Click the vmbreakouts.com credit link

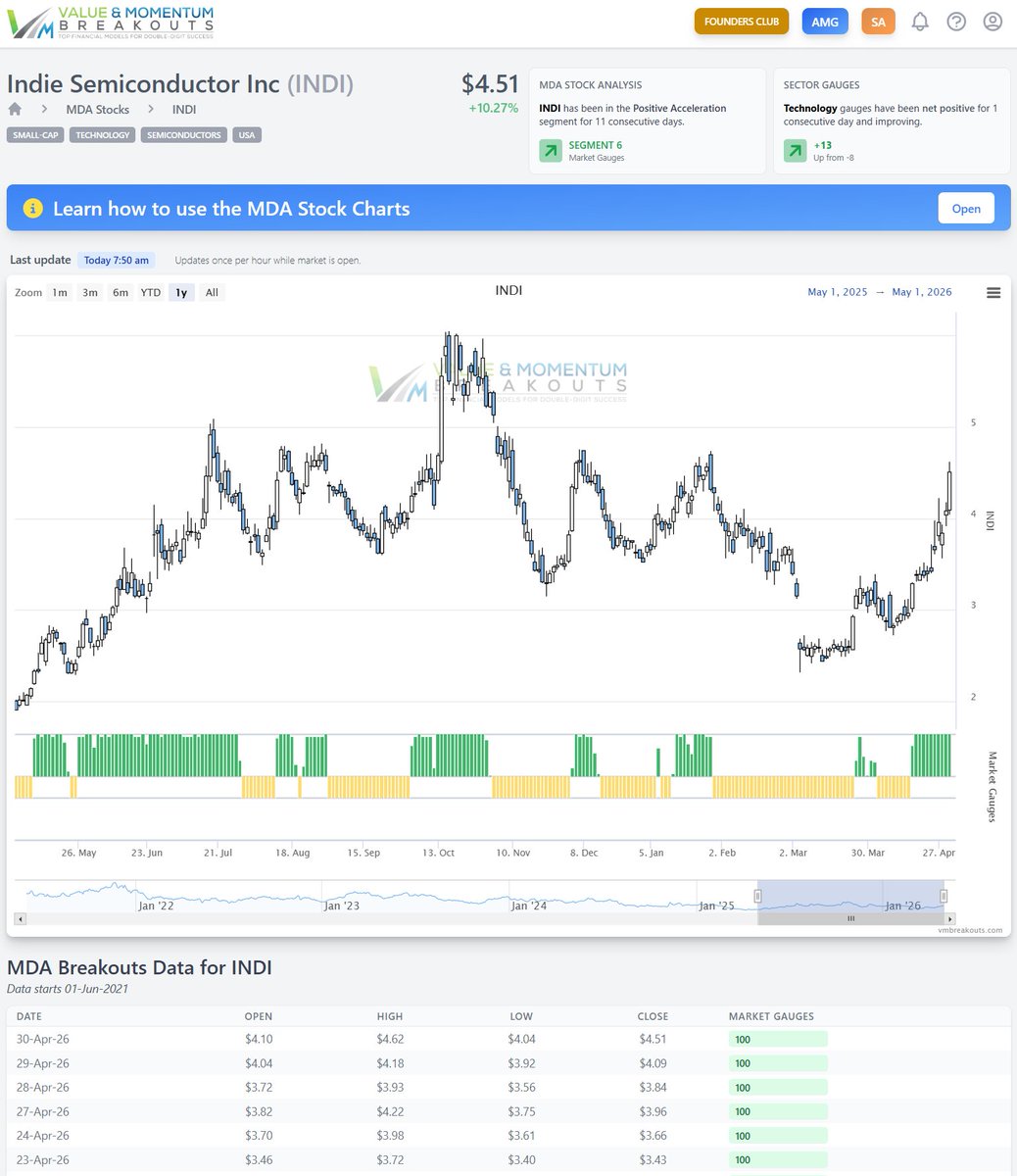pos(970,930)
